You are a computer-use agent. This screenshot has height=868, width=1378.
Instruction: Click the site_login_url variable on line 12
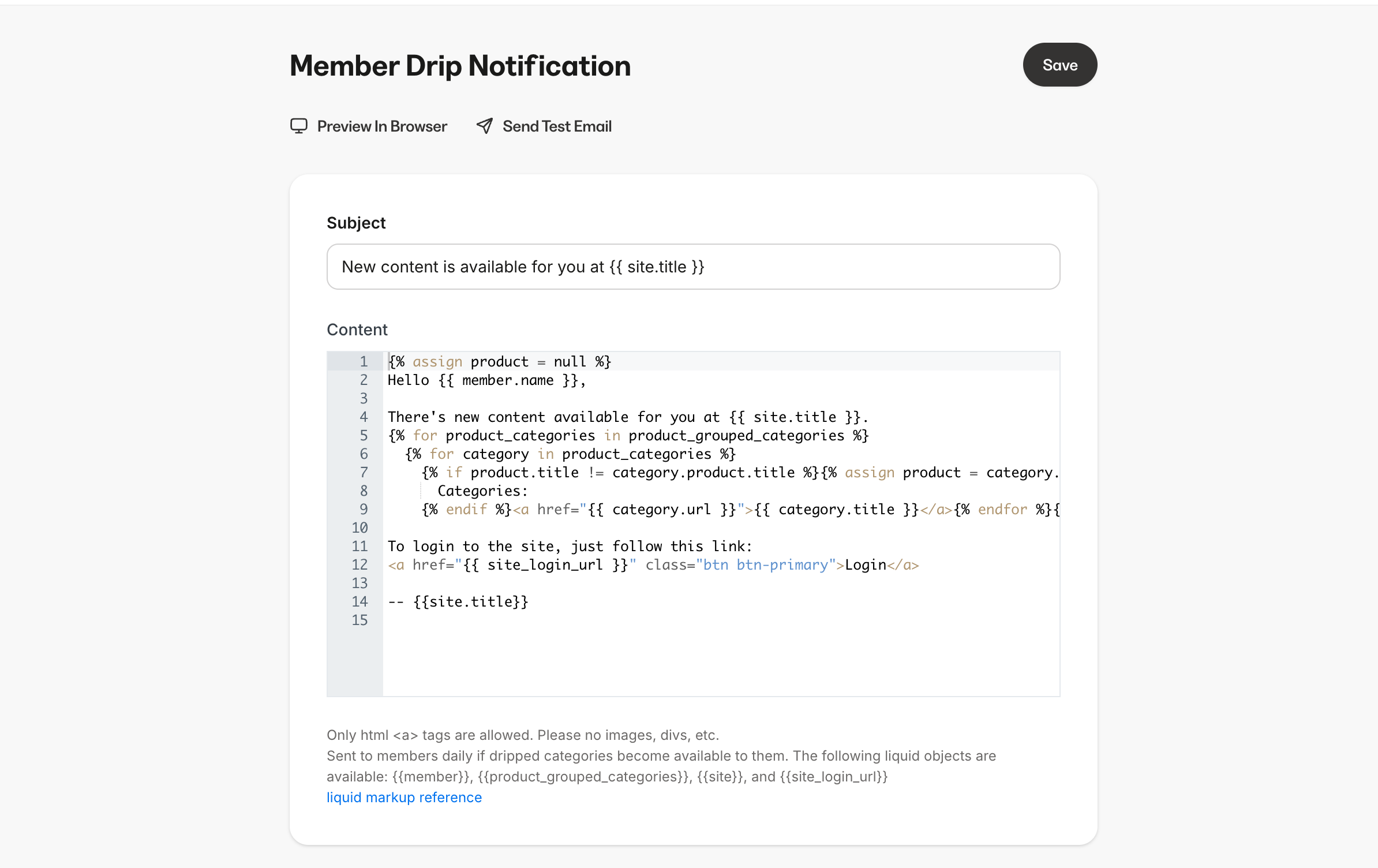coord(544,565)
